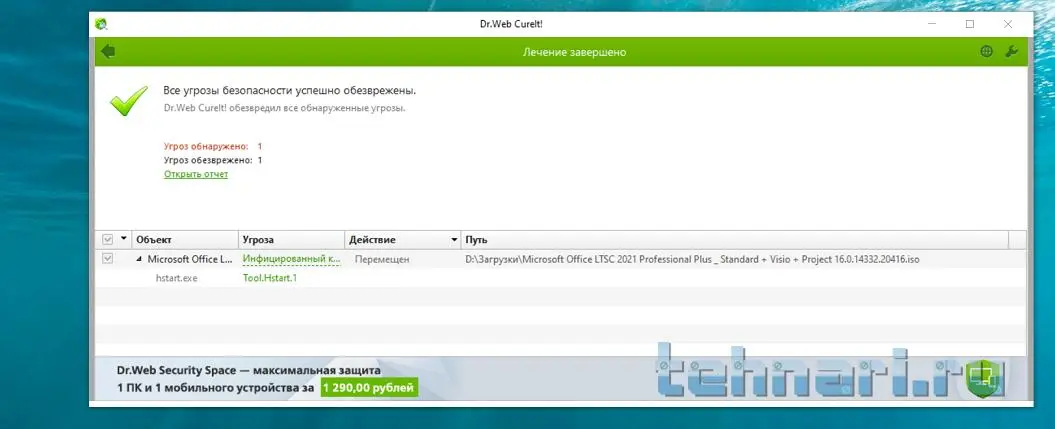
Task: Open the report via Открыть отчет link
Action: click(196, 174)
